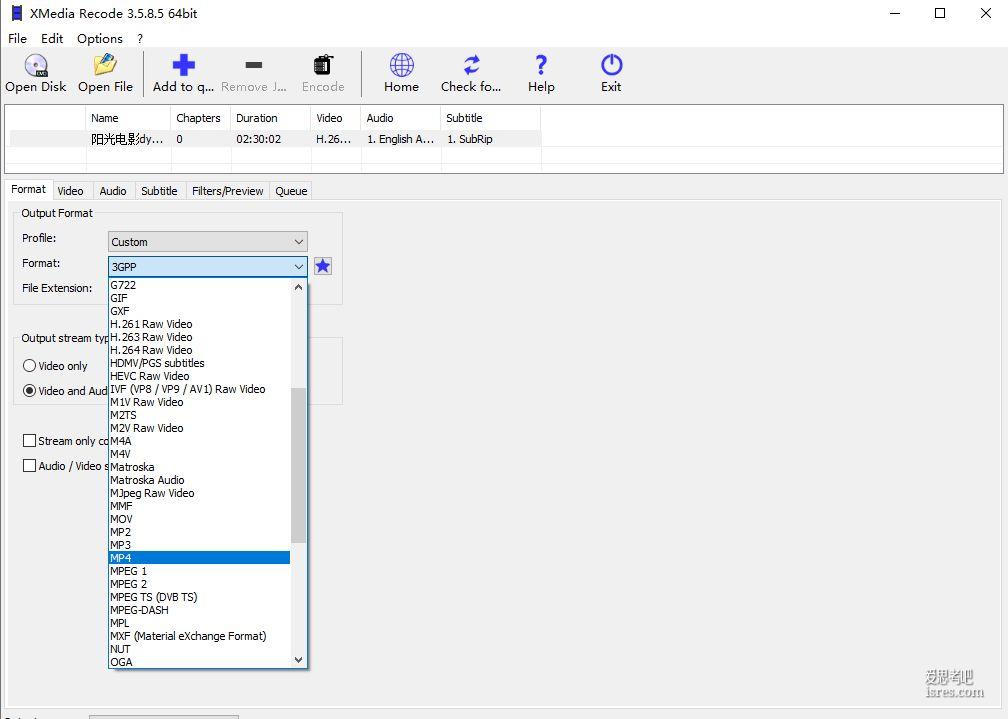The height and width of the screenshot is (719, 1008).
Task: Click the Chapters column header
Action: coord(201,118)
